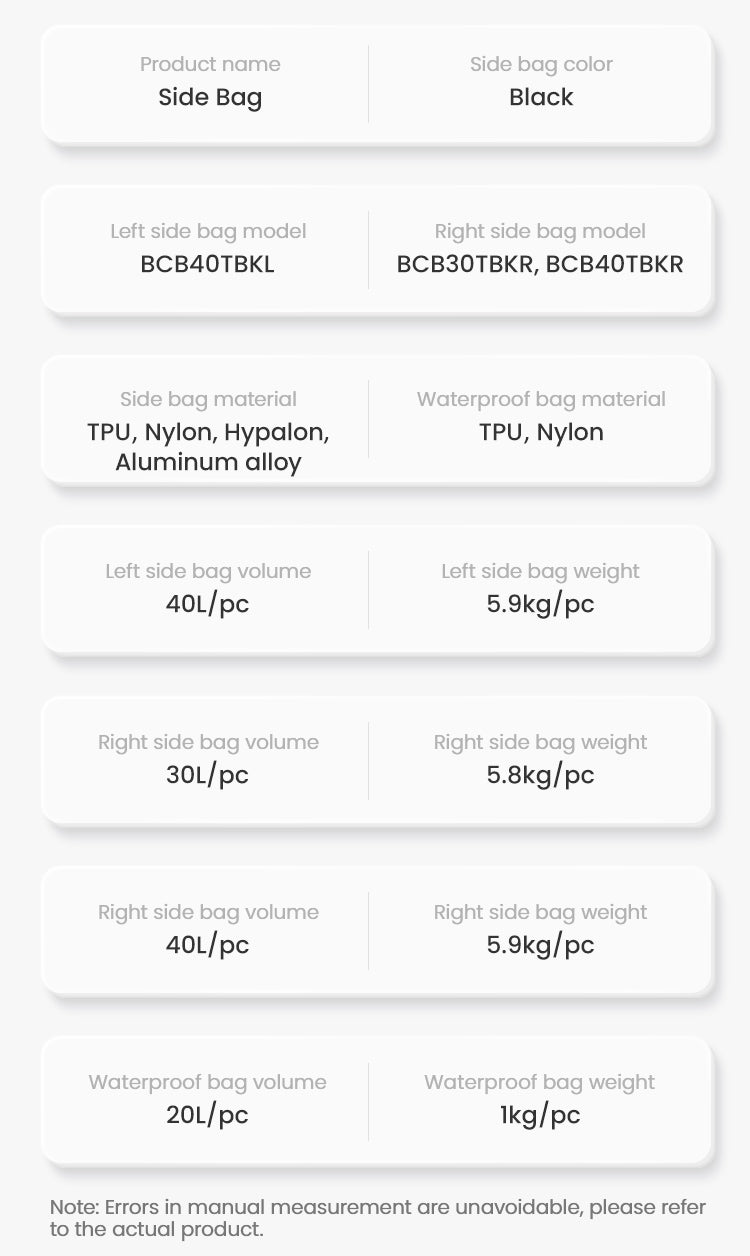Click the "Product name" label
The width and height of the screenshot is (750, 1256).
coord(210,65)
